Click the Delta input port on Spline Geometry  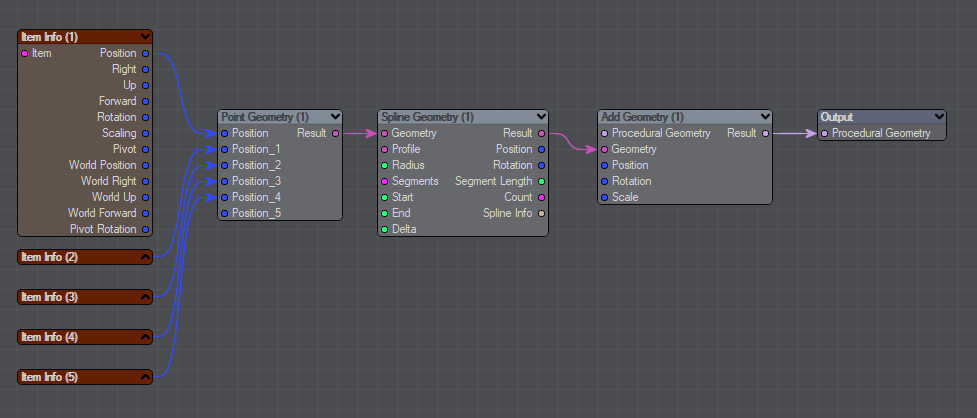(x=385, y=229)
